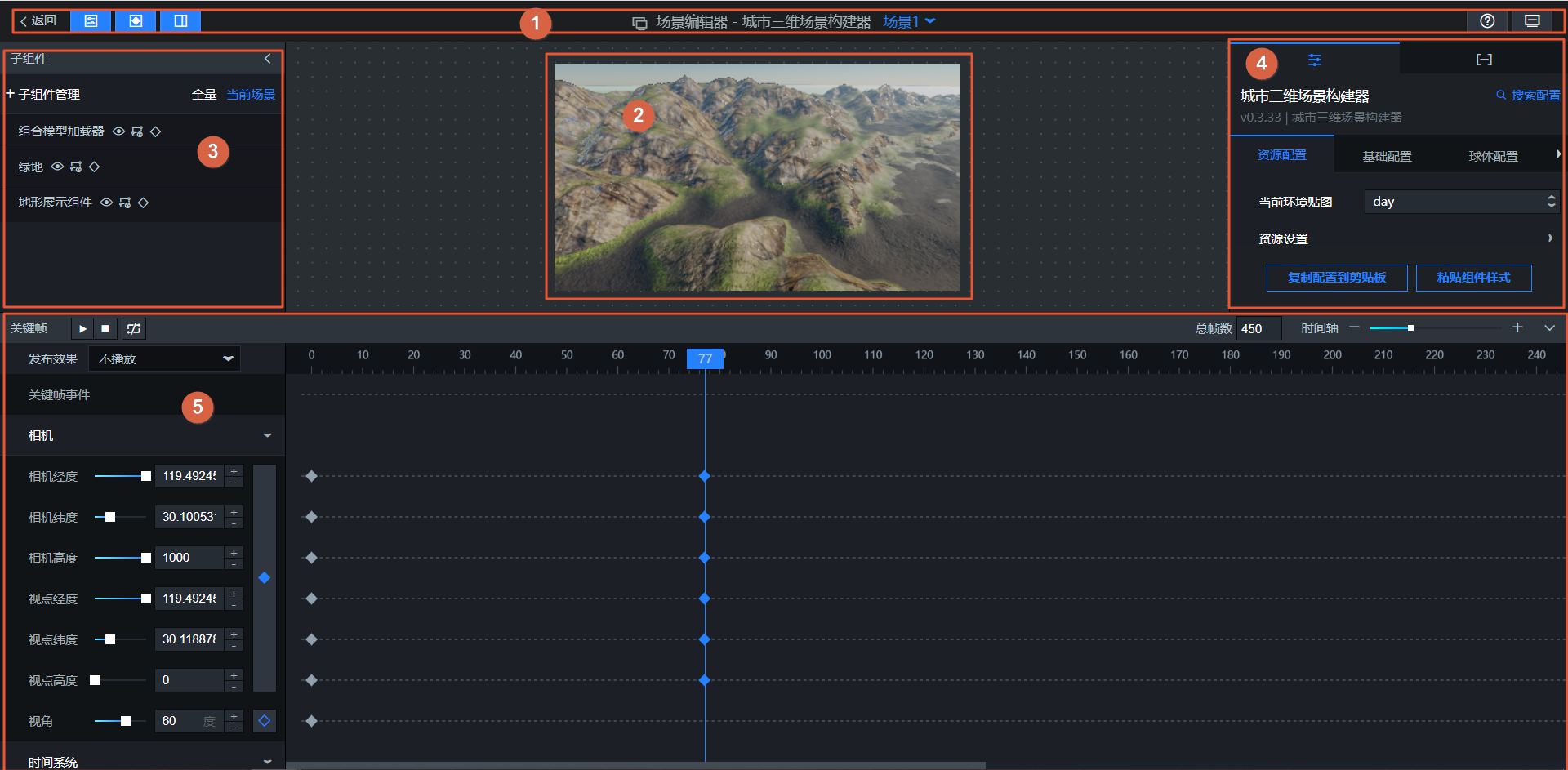The height and width of the screenshot is (770, 1568).
Task: Open the help question-mark icon
Action: point(1487,21)
